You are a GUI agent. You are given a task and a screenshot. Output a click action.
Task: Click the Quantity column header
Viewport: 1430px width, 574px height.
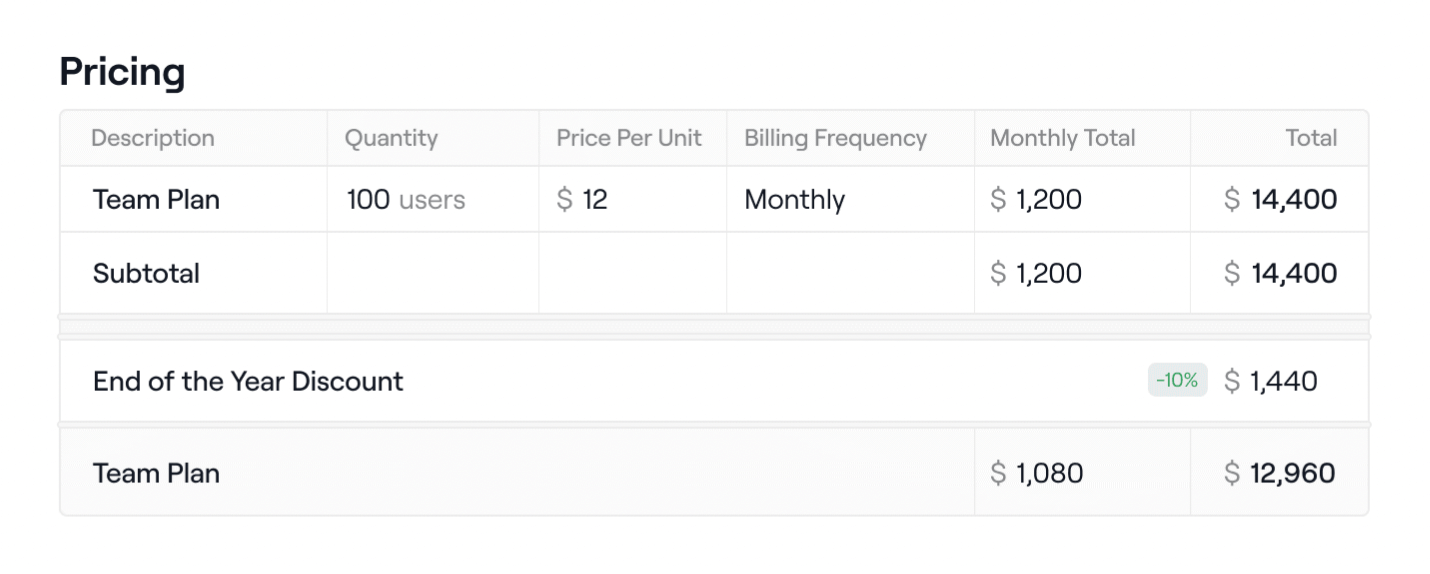[391, 138]
